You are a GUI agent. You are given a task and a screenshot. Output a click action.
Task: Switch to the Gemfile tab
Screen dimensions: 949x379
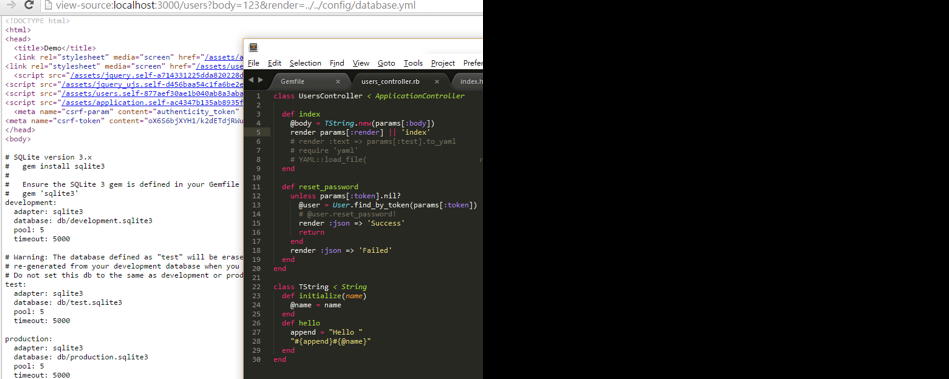tap(292, 81)
